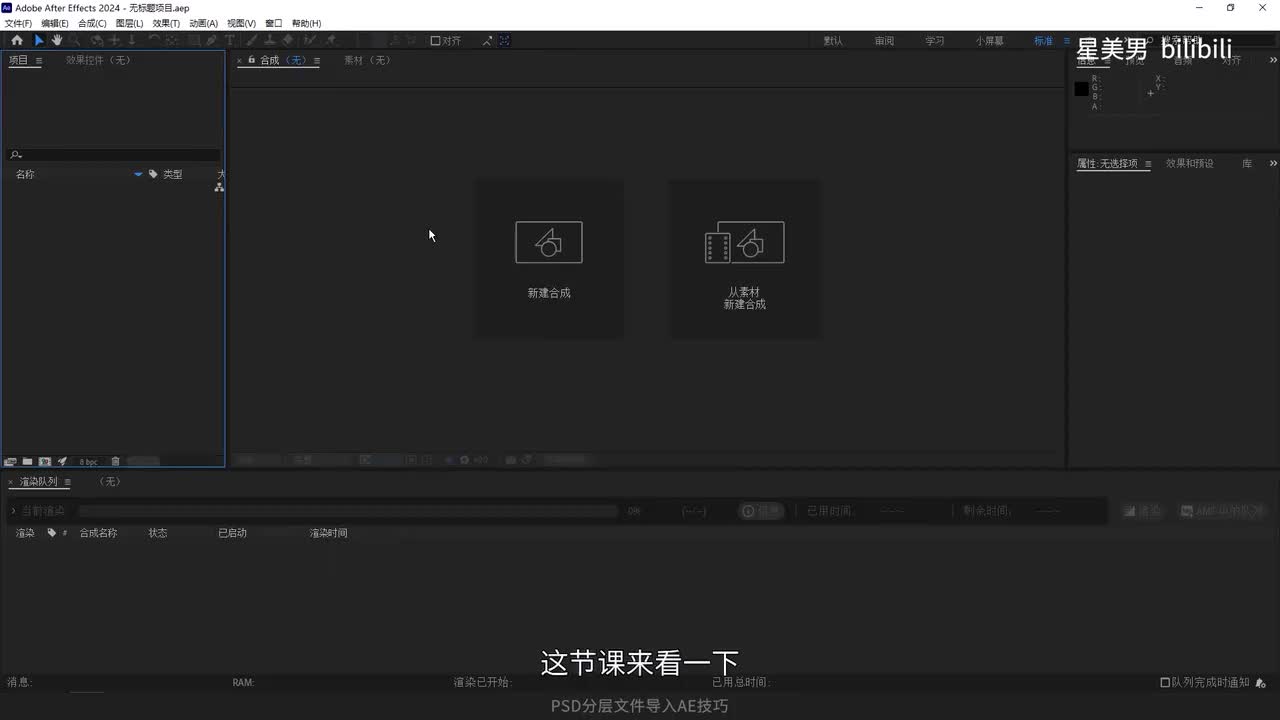Toggle 队列完成时通知 checkbox
The width and height of the screenshot is (1280, 720).
coord(1165,683)
